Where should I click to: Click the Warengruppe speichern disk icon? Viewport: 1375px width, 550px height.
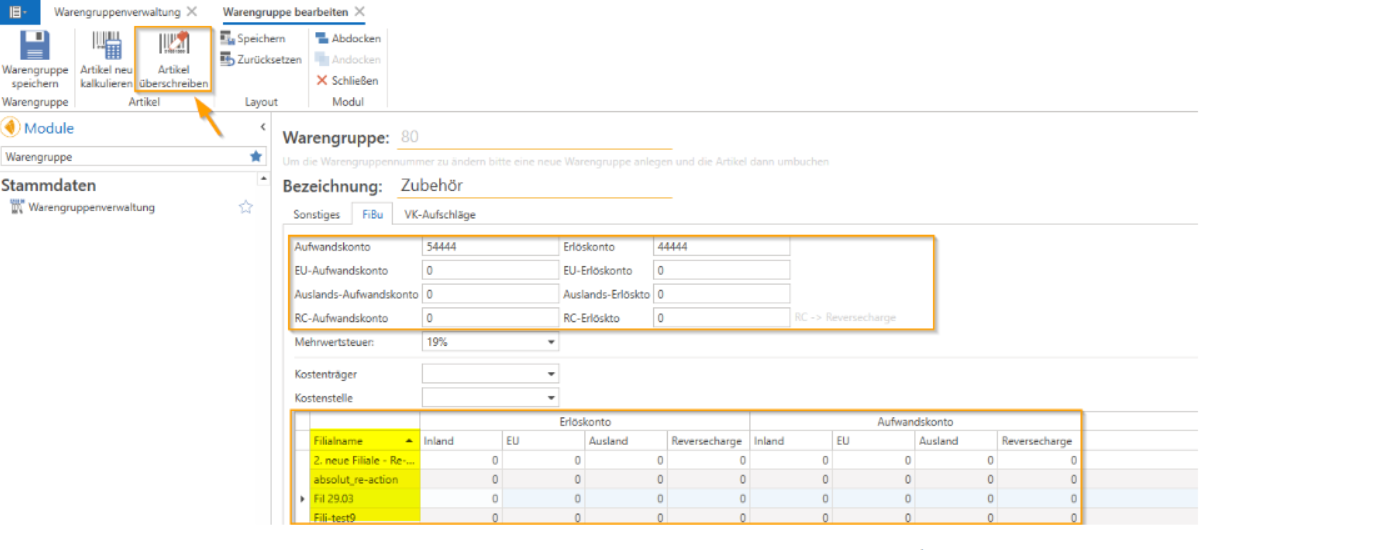click(x=35, y=46)
